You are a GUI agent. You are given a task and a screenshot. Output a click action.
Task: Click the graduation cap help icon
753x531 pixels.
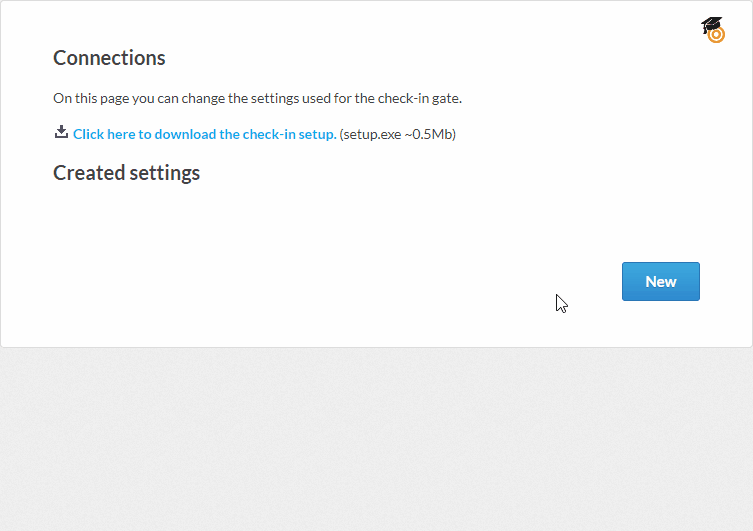(x=710, y=26)
